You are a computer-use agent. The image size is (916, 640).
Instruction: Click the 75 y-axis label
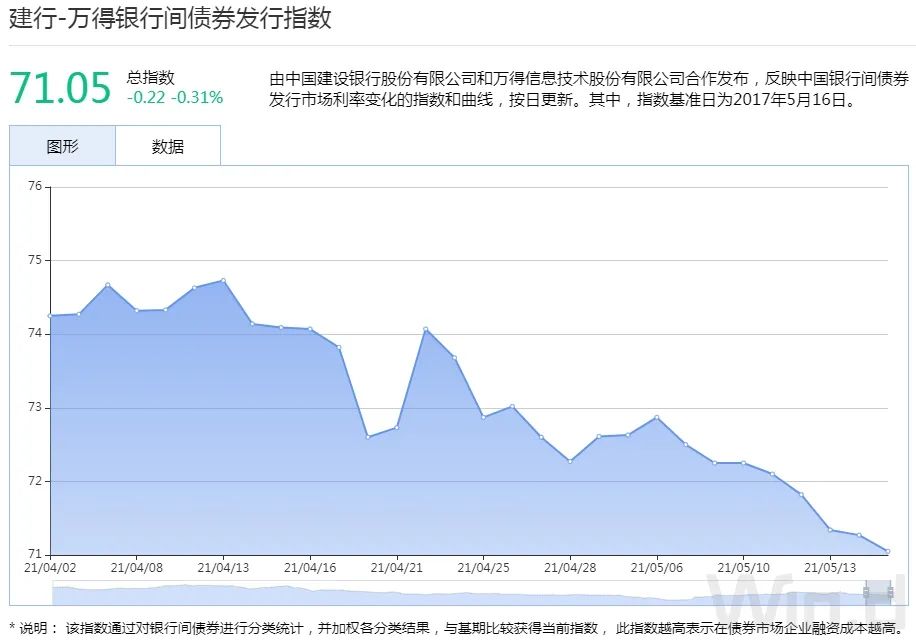coord(35,260)
